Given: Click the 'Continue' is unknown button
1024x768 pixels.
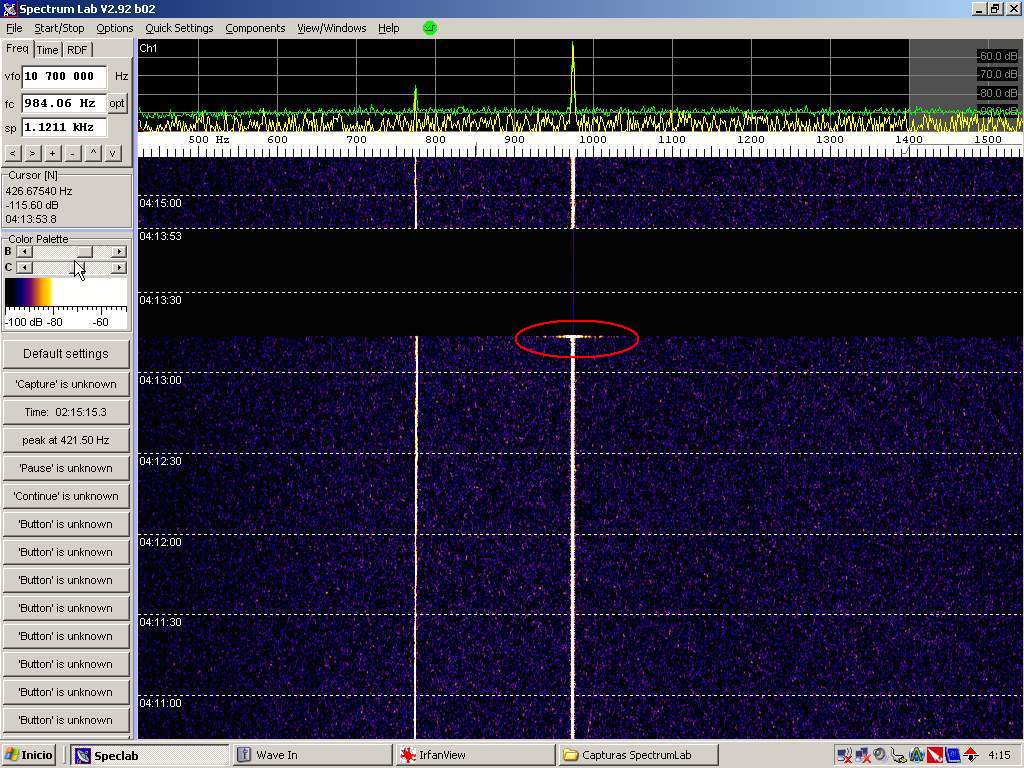Looking at the screenshot, I should point(66,496).
